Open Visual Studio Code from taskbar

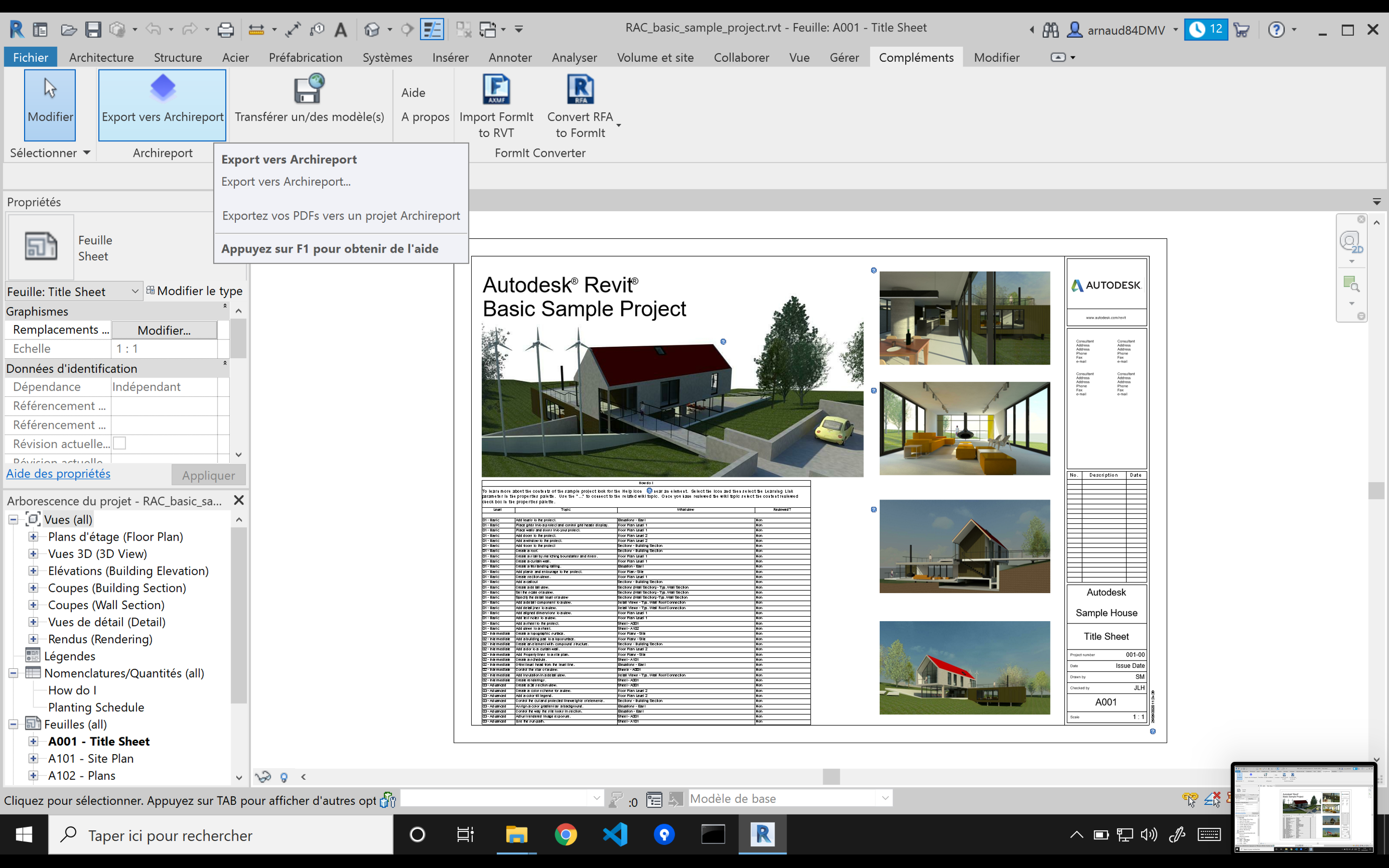[615, 835]
